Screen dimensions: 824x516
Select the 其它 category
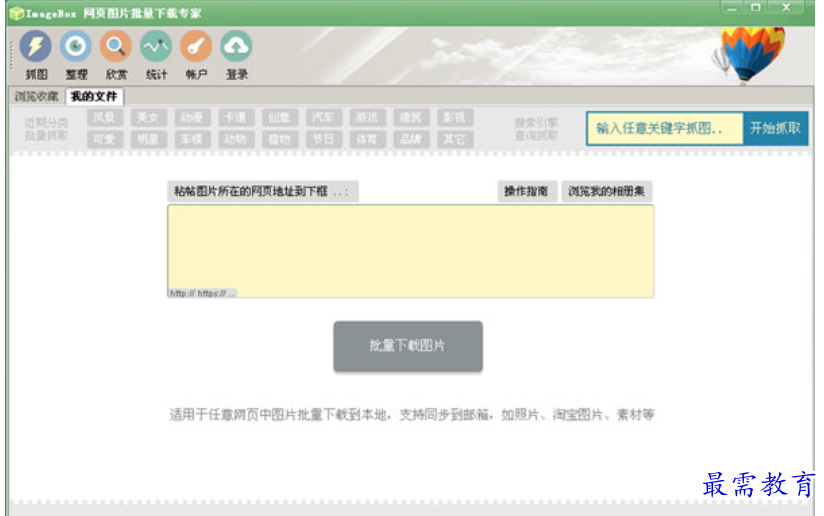click(455, 139)
